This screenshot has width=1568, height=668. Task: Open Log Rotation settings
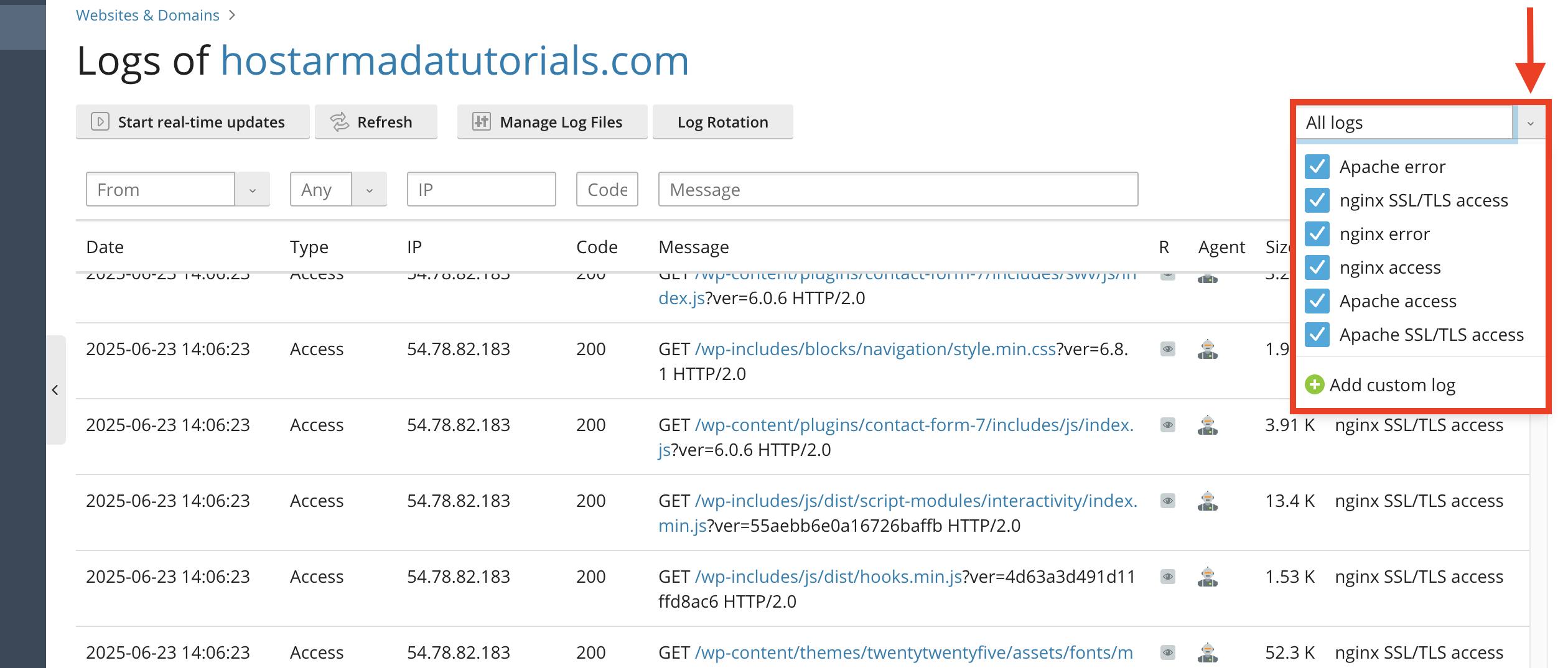pyautogui.click(x=722, y=122)
